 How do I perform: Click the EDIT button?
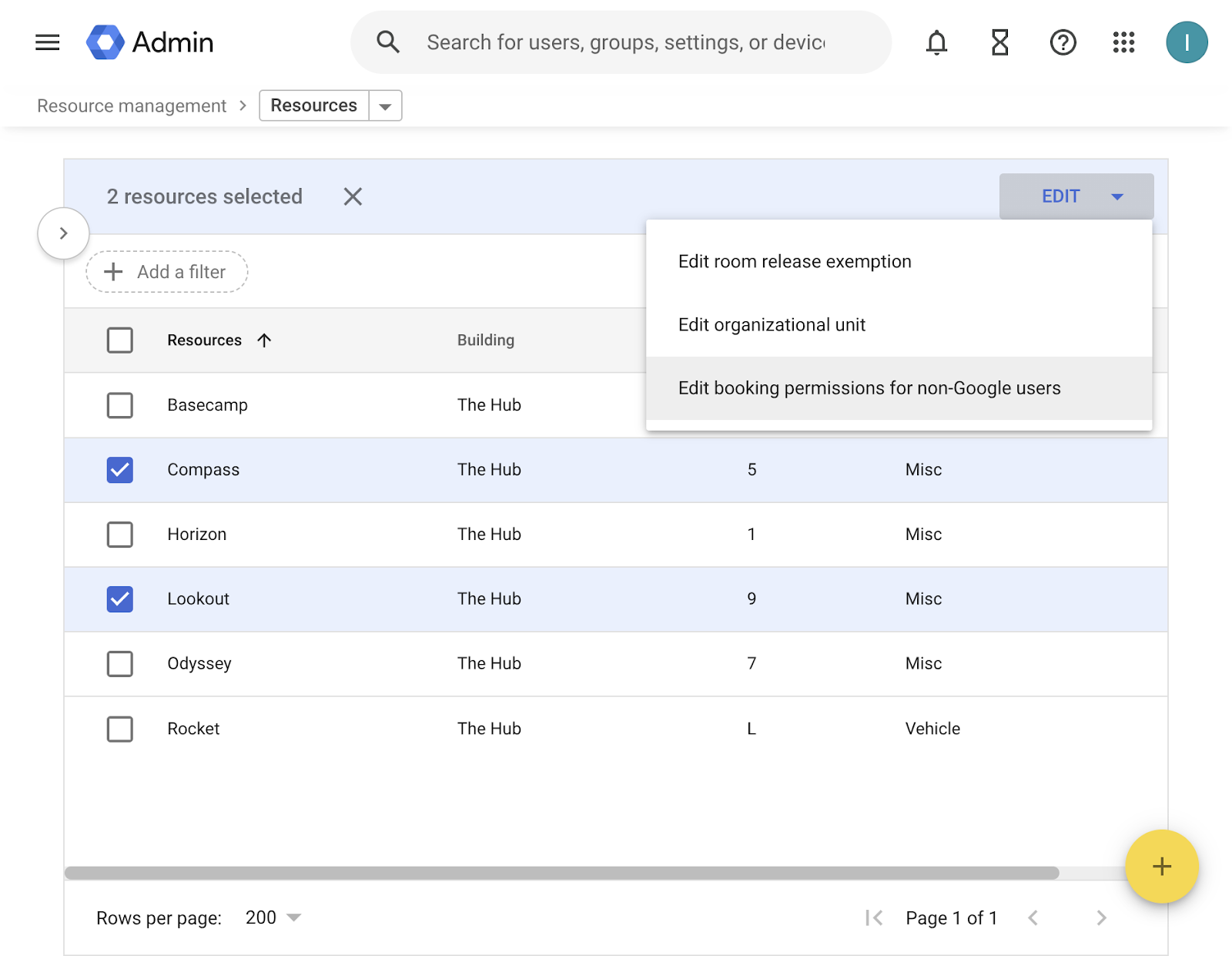(1076, 196)
